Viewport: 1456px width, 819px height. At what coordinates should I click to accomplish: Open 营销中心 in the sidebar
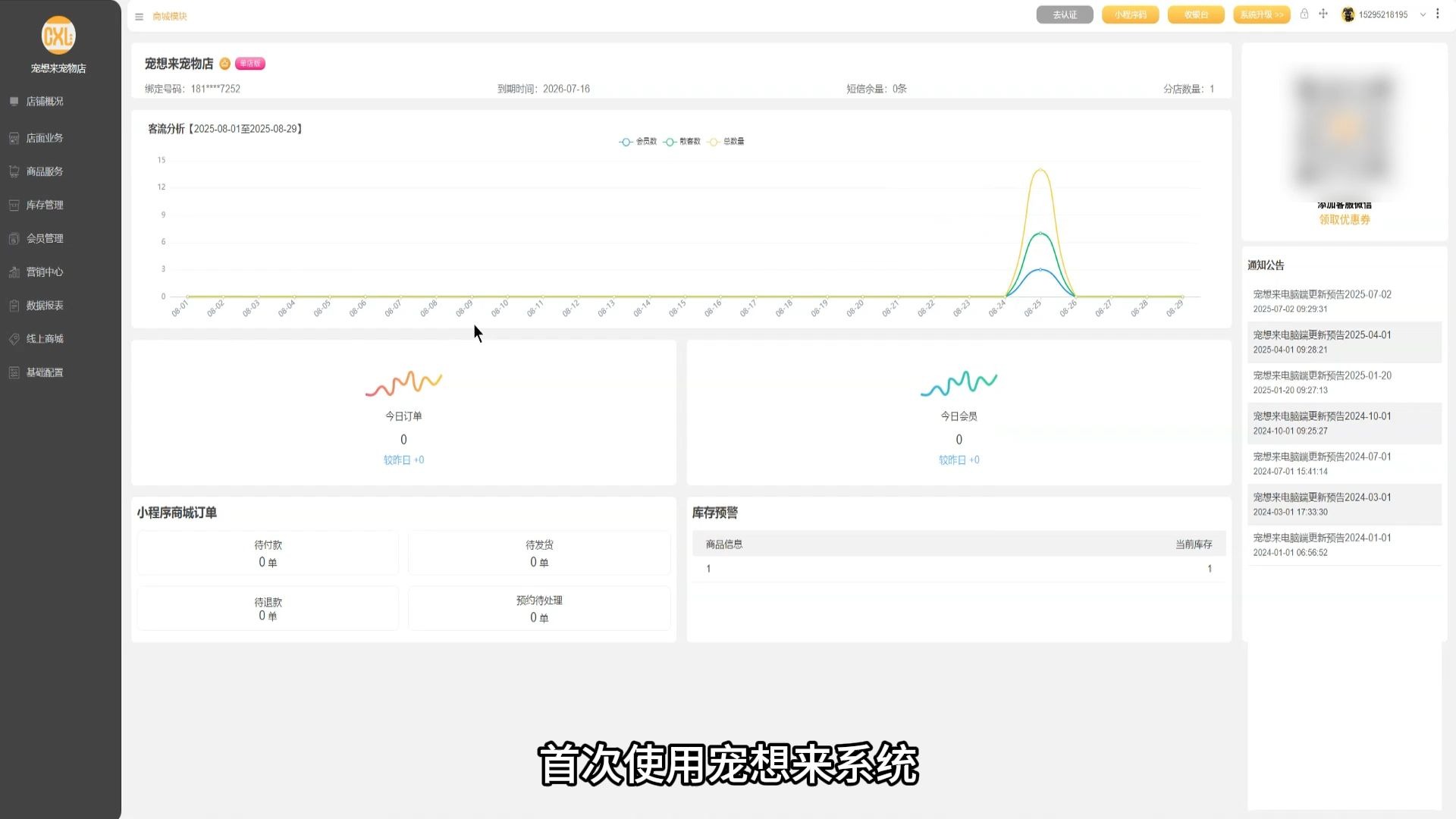pyautogui.click(x=45, y=271)
